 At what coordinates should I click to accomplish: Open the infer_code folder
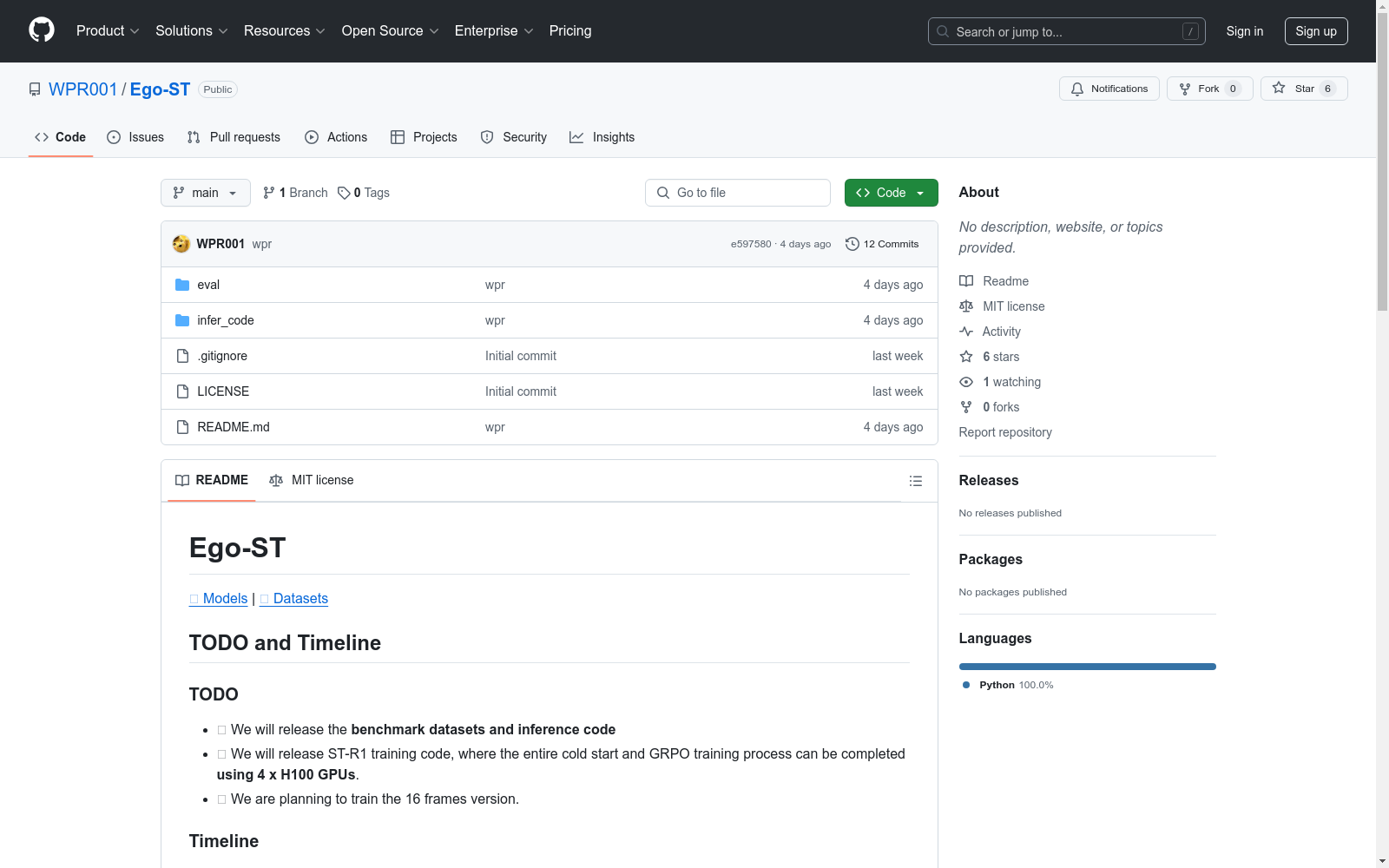point(226,320)
